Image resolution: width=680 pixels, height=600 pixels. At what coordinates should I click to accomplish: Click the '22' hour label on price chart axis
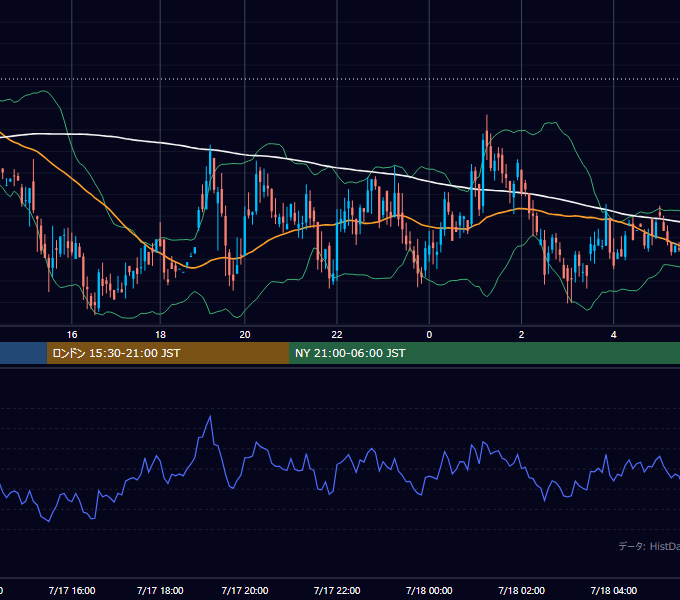337,335
